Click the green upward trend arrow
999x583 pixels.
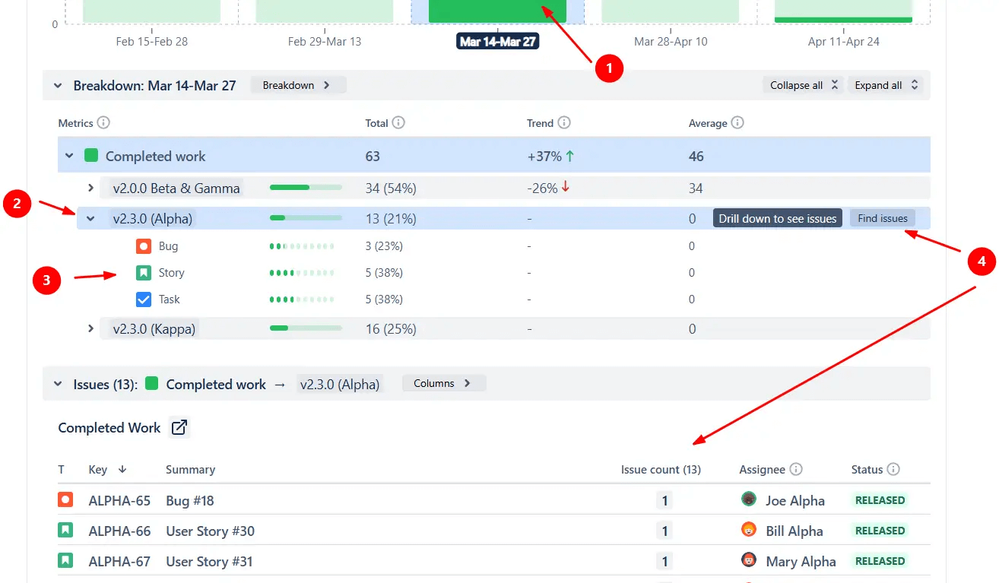(570, 155)
